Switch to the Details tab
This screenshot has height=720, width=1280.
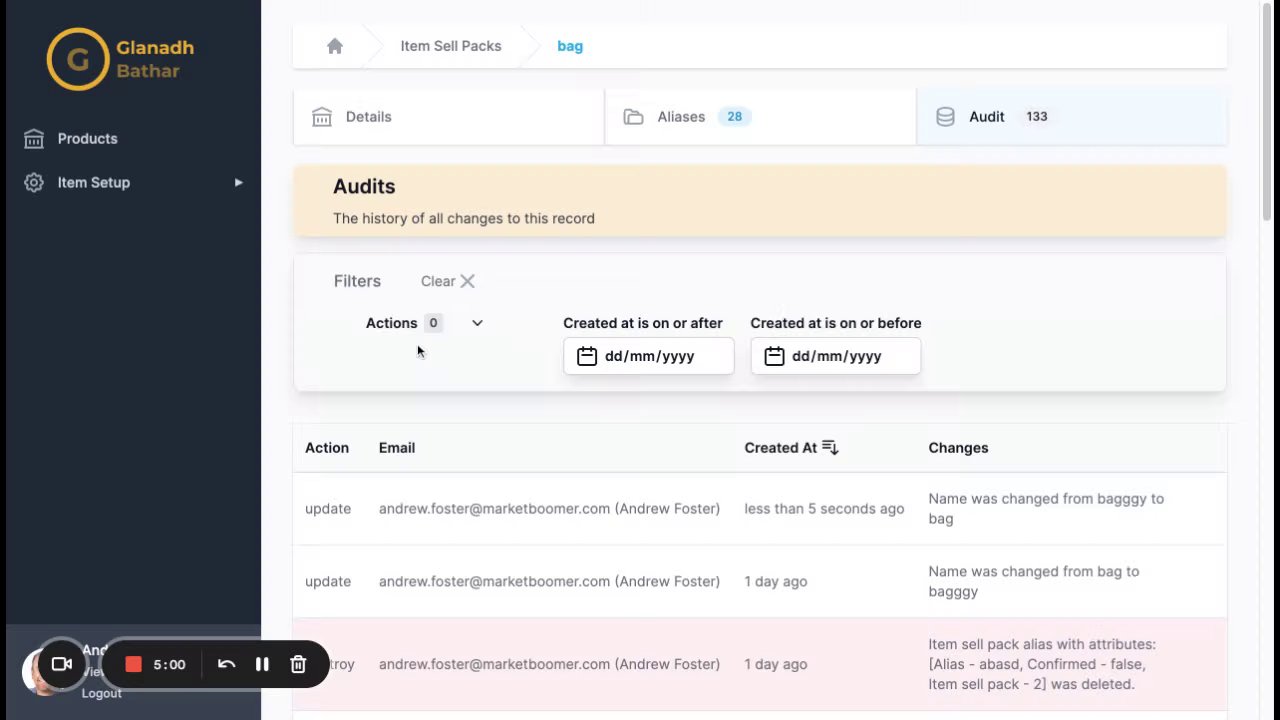pyautogui.click(x=448, y=117)
